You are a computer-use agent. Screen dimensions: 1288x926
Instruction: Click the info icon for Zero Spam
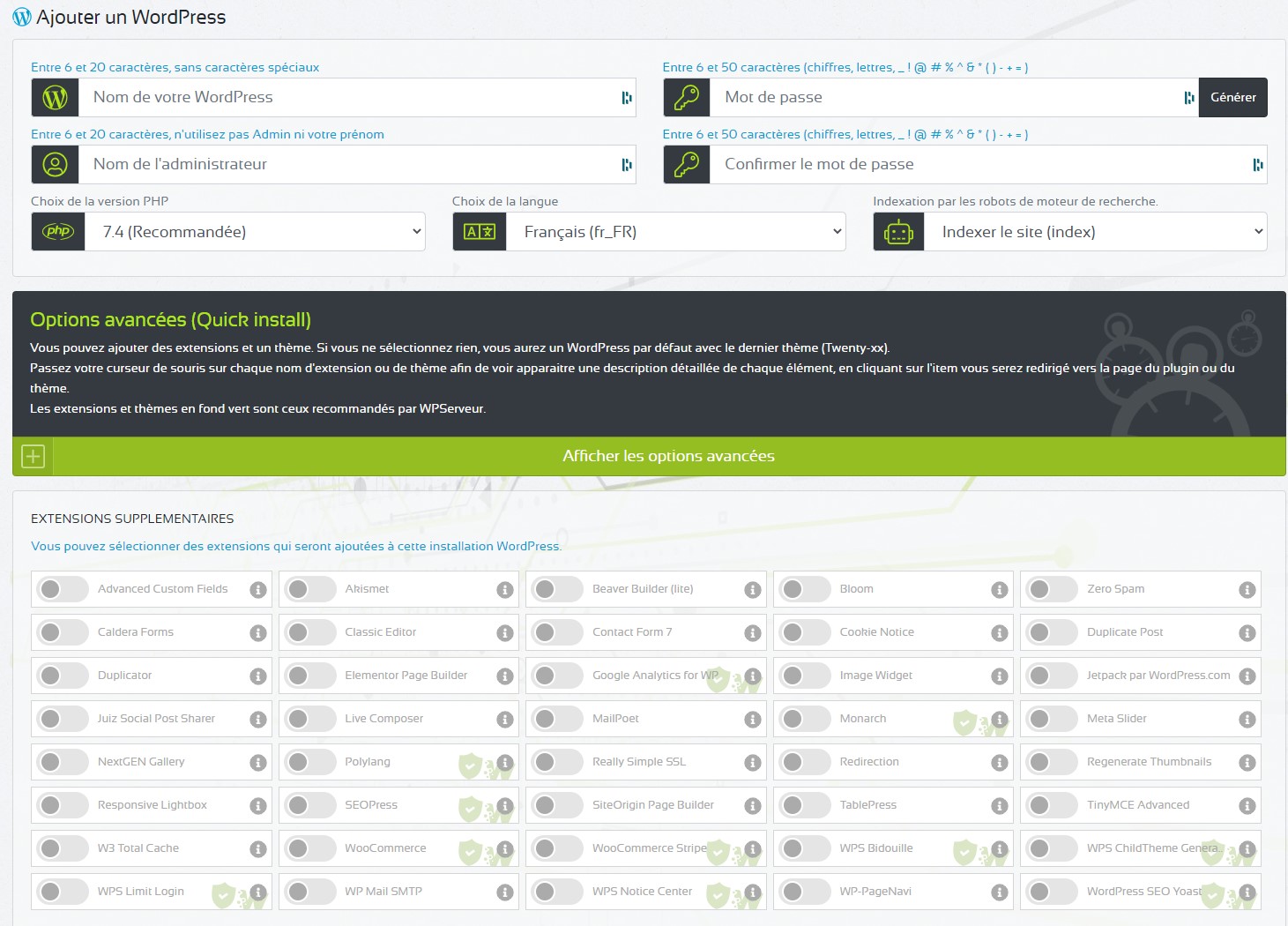pyautogui.click(x=1247, y=589)
